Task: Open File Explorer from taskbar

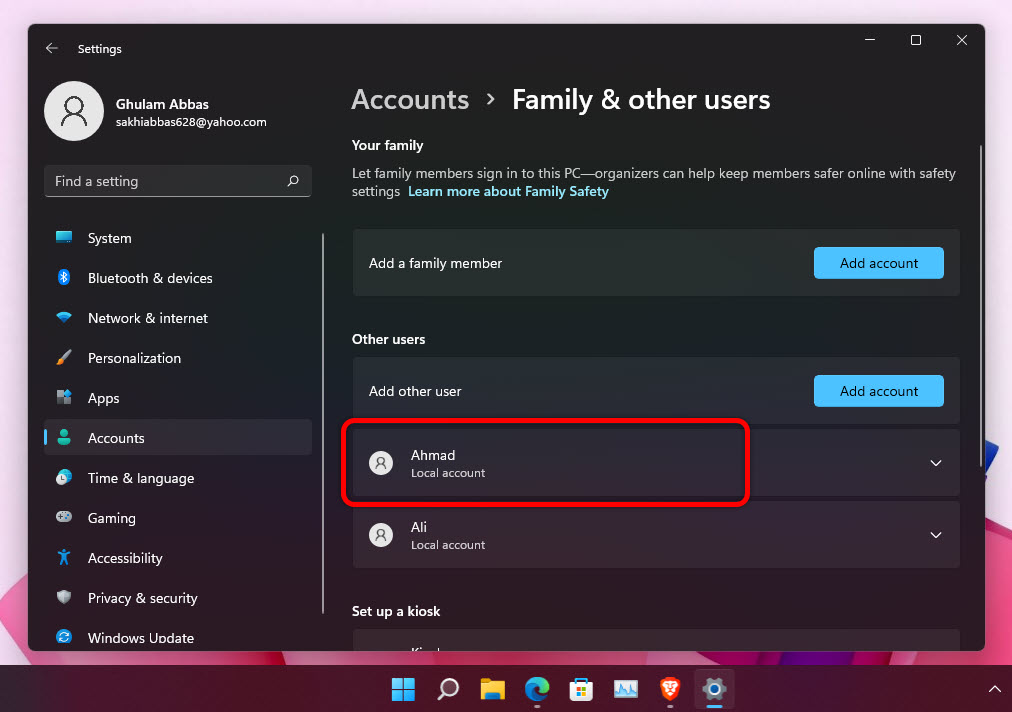Action: pos(492,689)
